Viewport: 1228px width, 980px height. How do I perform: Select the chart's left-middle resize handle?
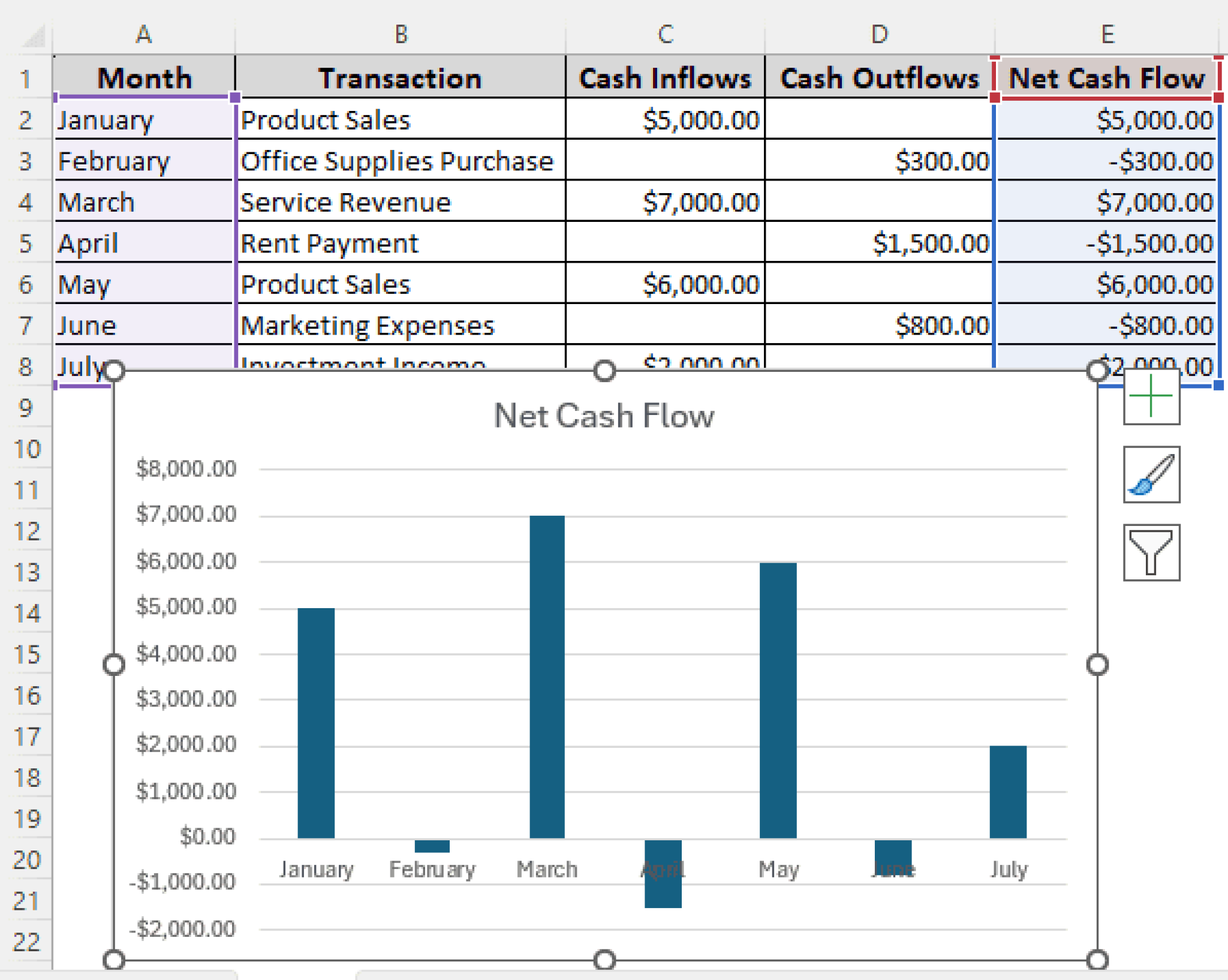coord(114,665)
